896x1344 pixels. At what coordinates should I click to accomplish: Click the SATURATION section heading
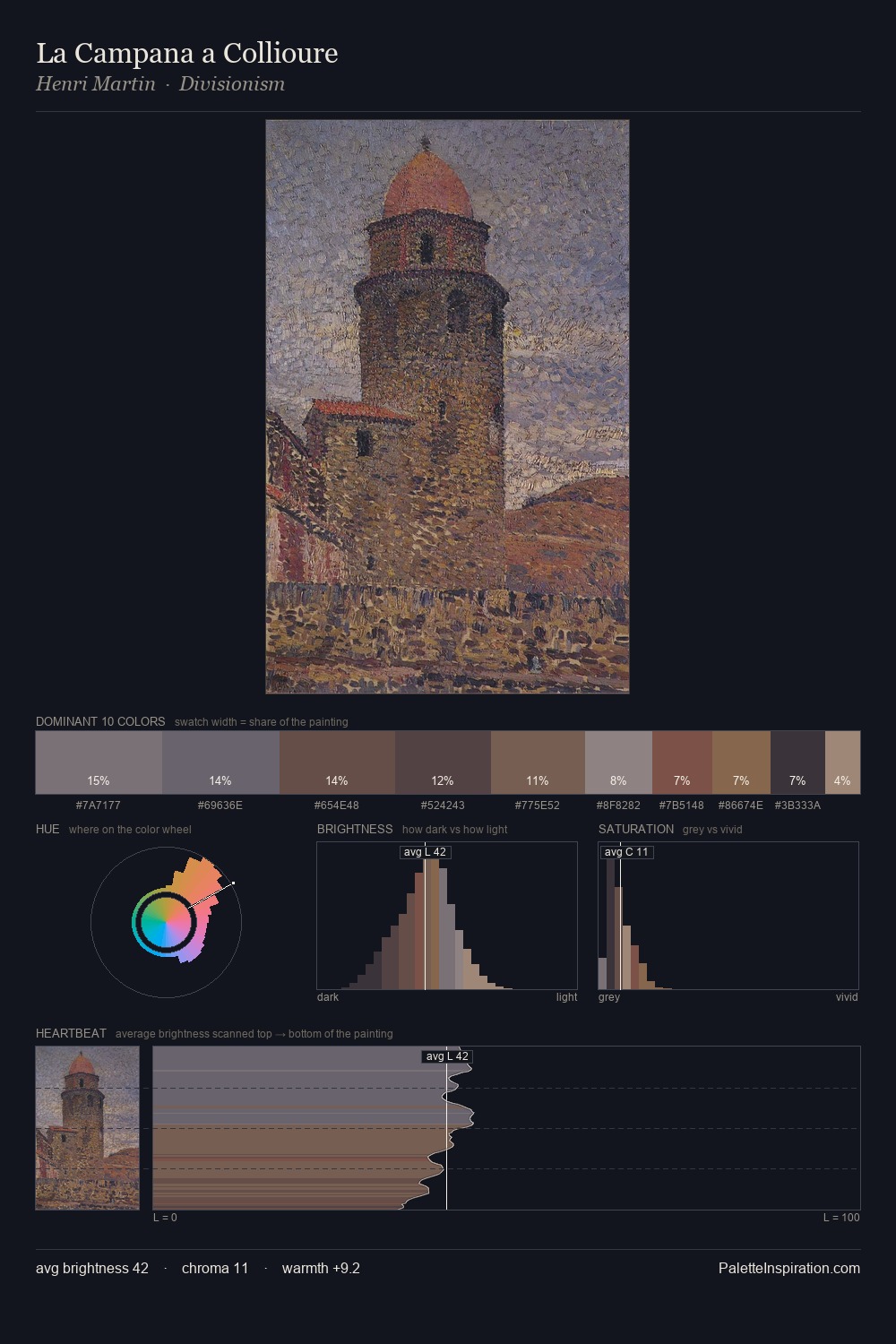pyautogui.click(x=636, y=829)
